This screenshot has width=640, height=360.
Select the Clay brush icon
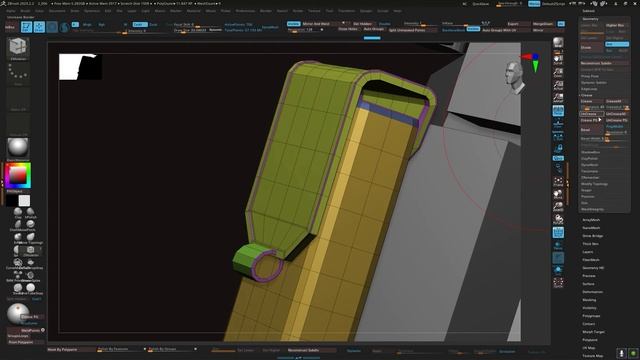(18, 212)
